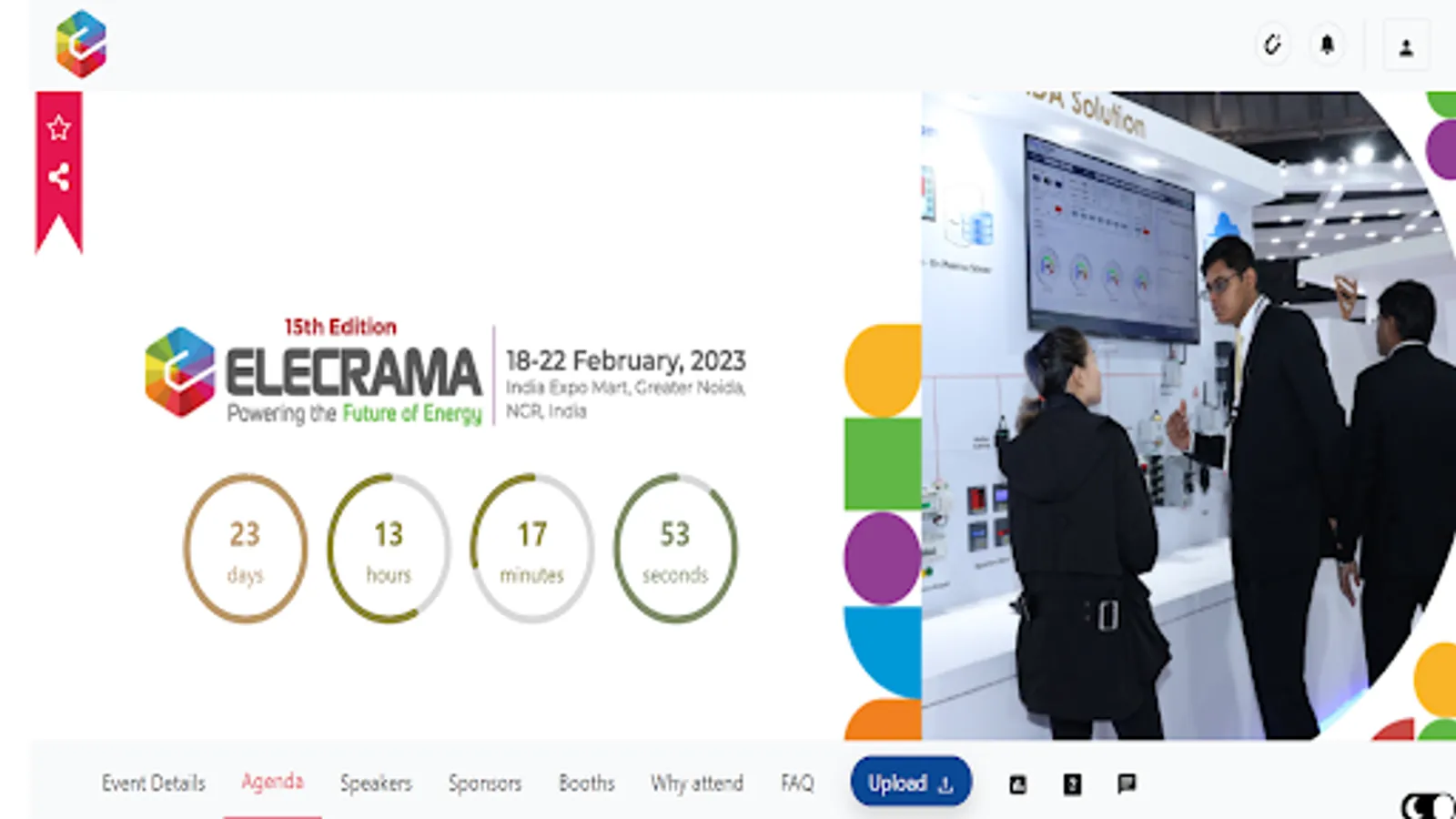Click the ELECRAMA hexagon logo in the header
The width and height of the screenshot is (1456, 819).
[81, 44]
